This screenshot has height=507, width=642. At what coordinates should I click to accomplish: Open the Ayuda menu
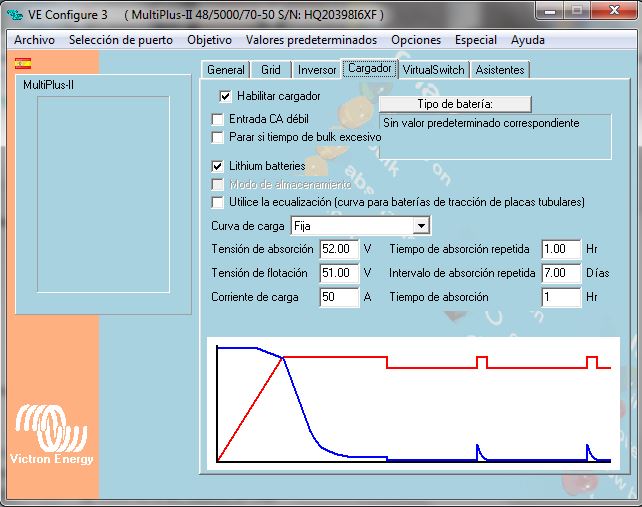click(528, 40)
